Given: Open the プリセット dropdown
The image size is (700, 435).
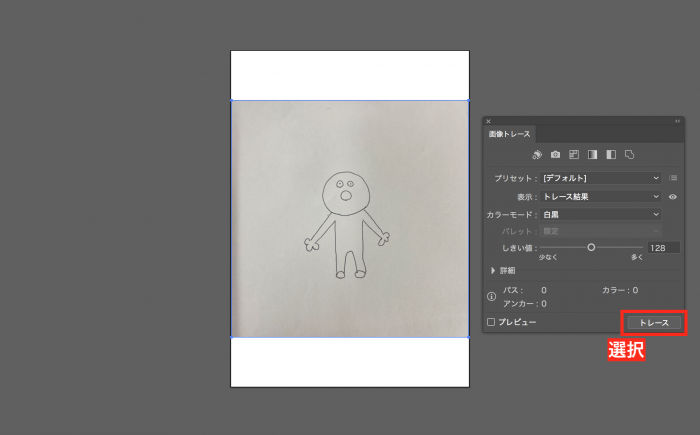Looking at the screenshot, I should click(x=601, y=178).
